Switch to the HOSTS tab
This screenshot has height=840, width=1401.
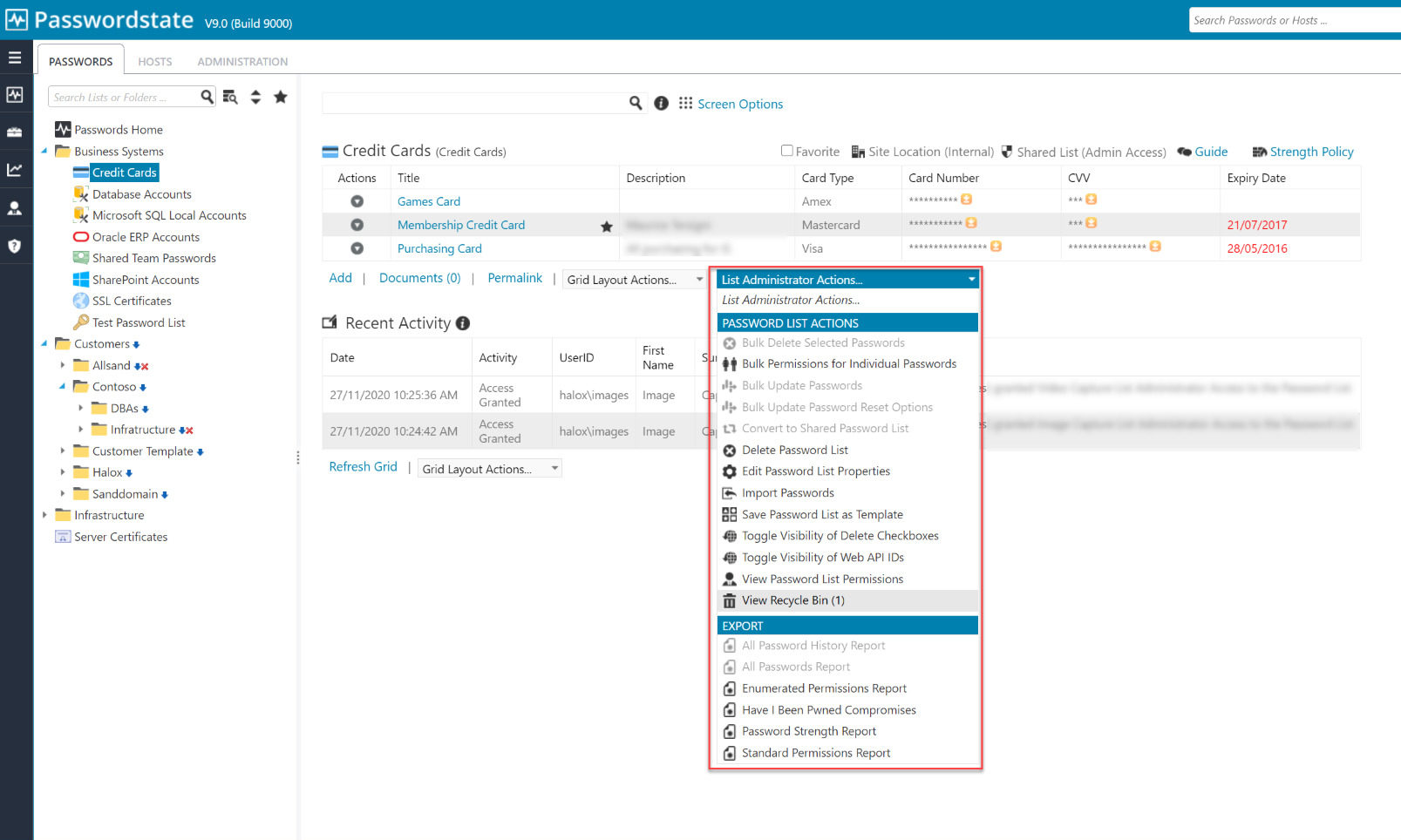(x=154, y=61)
